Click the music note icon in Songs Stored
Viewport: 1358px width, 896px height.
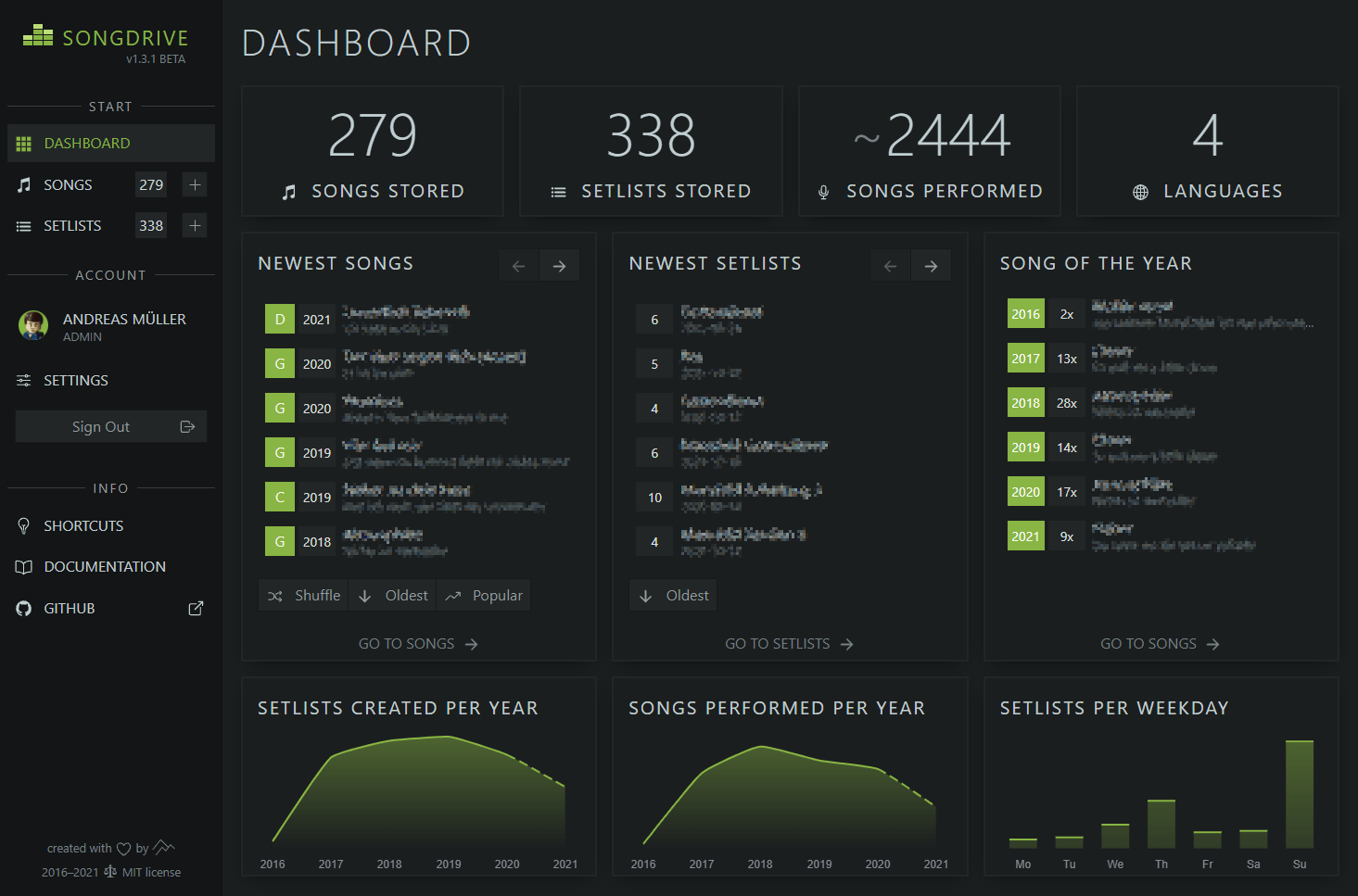289,192
